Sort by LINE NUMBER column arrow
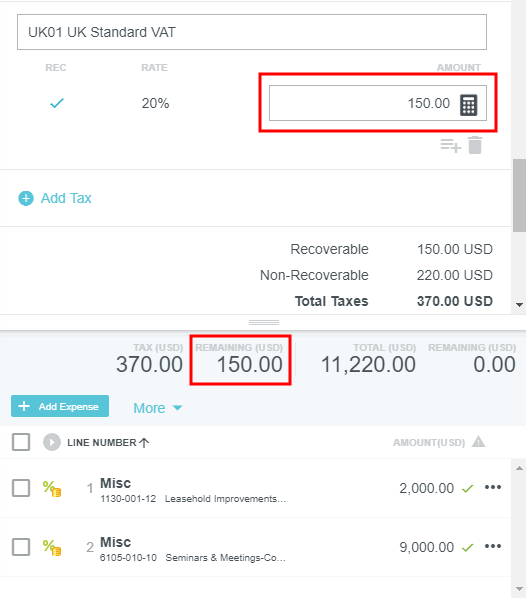The width and height of the screenshot is (526, 598). pos(144,443)
